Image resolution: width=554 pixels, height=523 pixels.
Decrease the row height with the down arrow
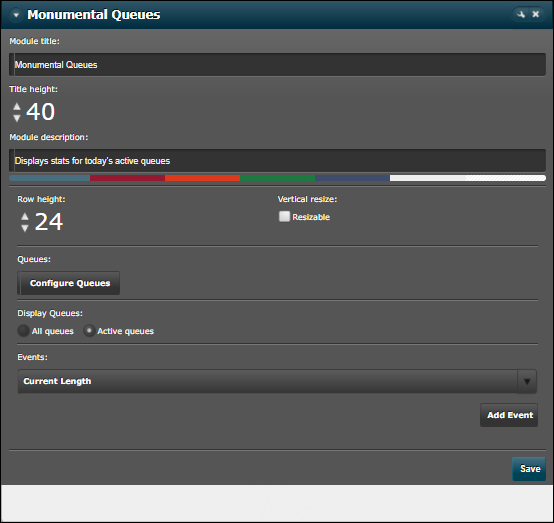pyautogui.click(x=25, y=228)
